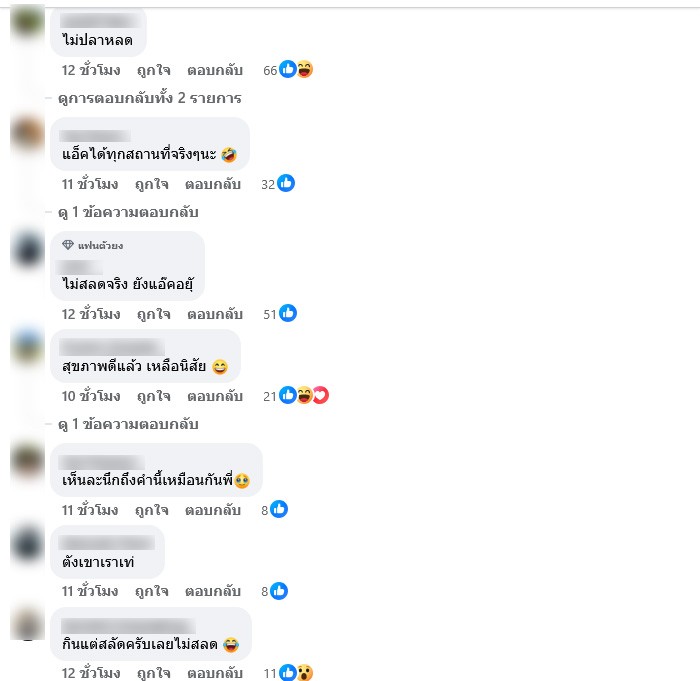Reply to ไม่สลดจริง ยังแอ๊คอยุ๋ comment
Viewport: 700px width, 681px height.
pos(215,314)
